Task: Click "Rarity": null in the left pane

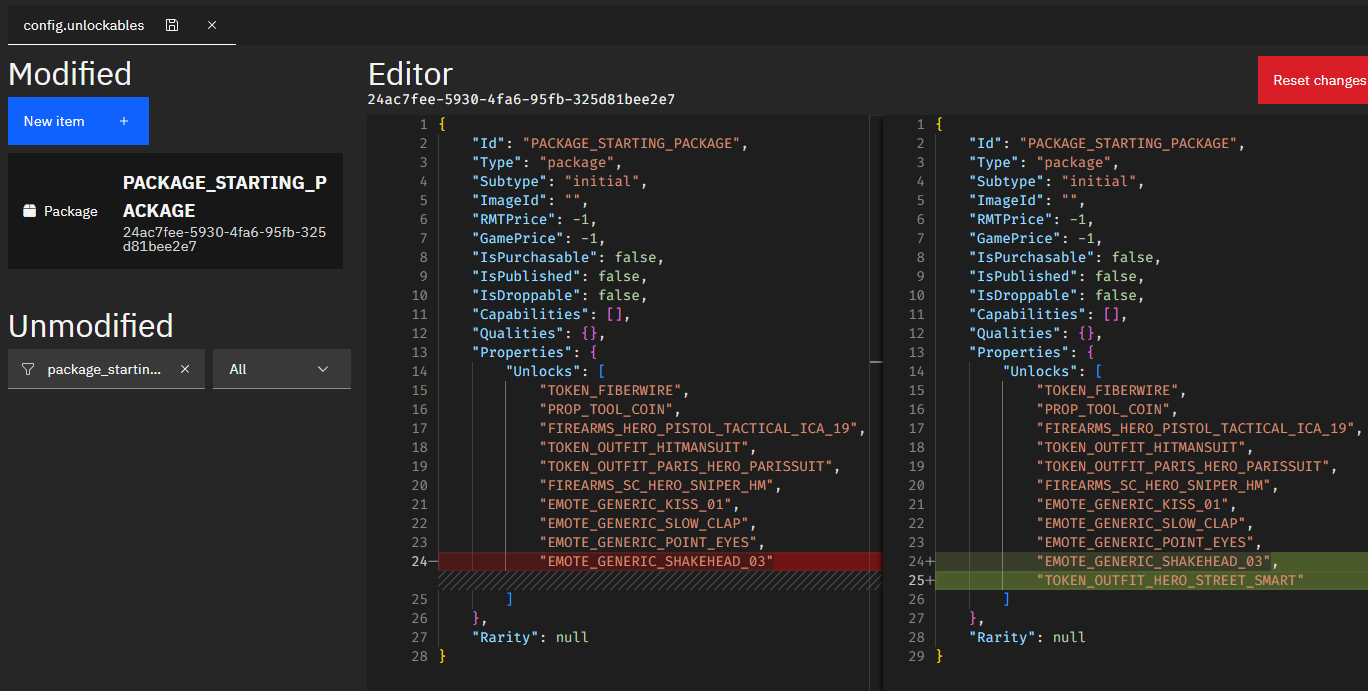Action: tap(530, 637)
